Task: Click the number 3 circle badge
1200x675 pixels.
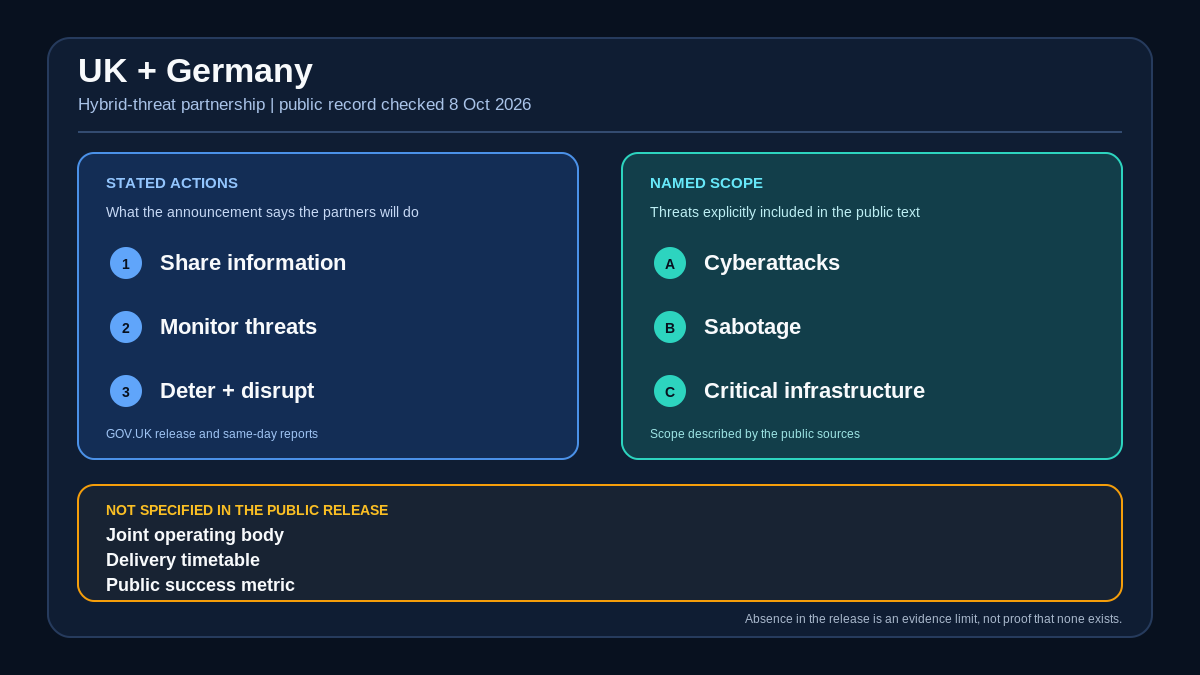Action: tap(126, 391)
